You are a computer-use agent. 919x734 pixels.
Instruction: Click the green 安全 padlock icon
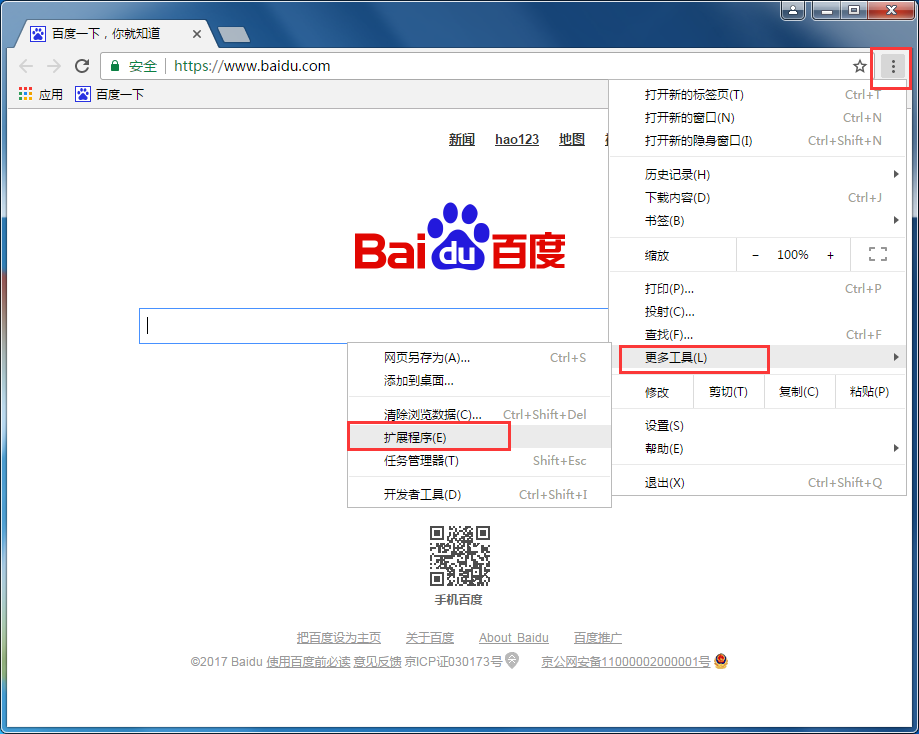click(x=116, y=66)
